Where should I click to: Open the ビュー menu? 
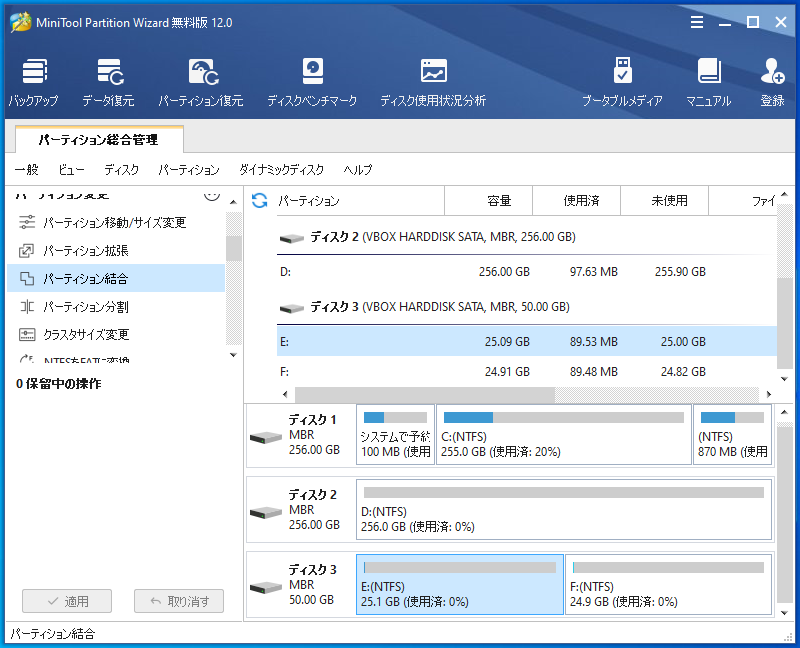71,169
